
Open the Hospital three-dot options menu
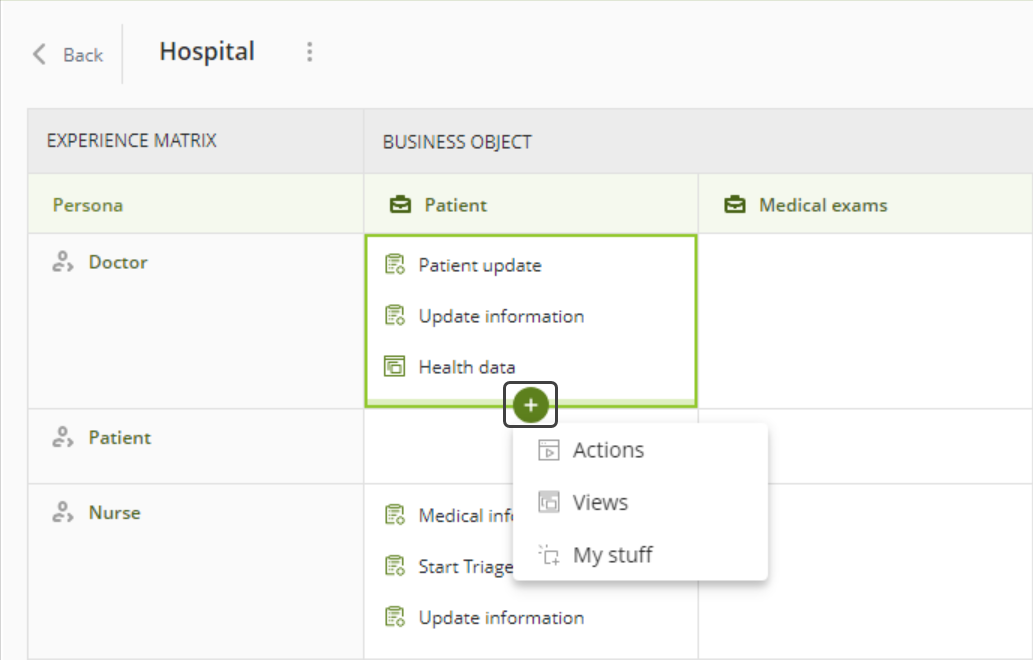click(310, 52)
